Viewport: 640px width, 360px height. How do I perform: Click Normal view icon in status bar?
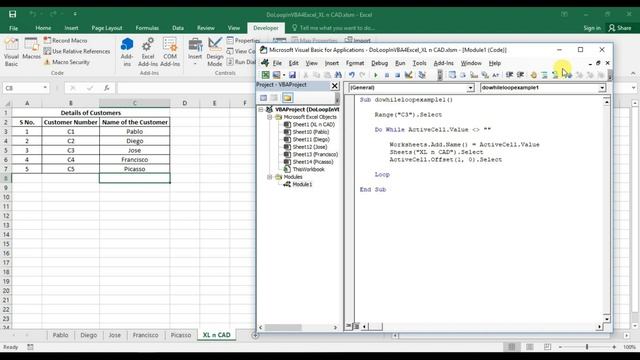click(511, 347)
